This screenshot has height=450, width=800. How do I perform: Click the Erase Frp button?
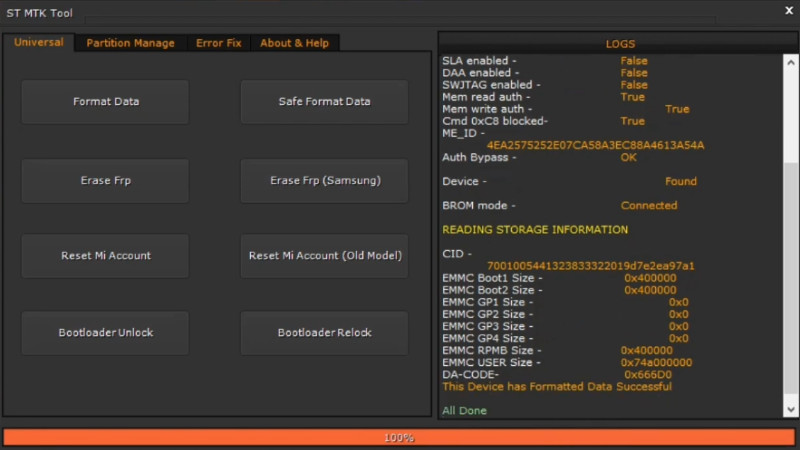click(106, 181)
